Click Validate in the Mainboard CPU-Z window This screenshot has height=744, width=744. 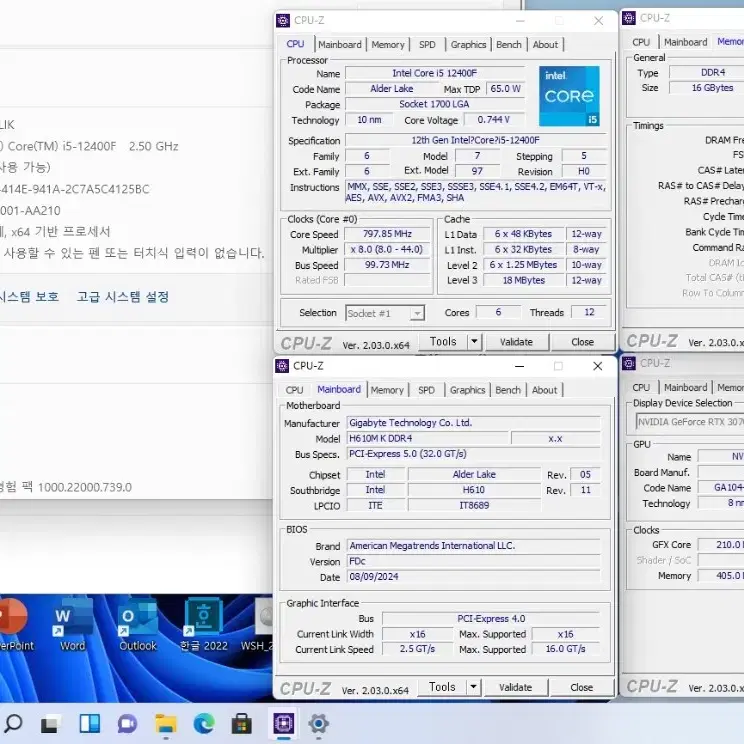pyautogui.click(x=515, y=687)
